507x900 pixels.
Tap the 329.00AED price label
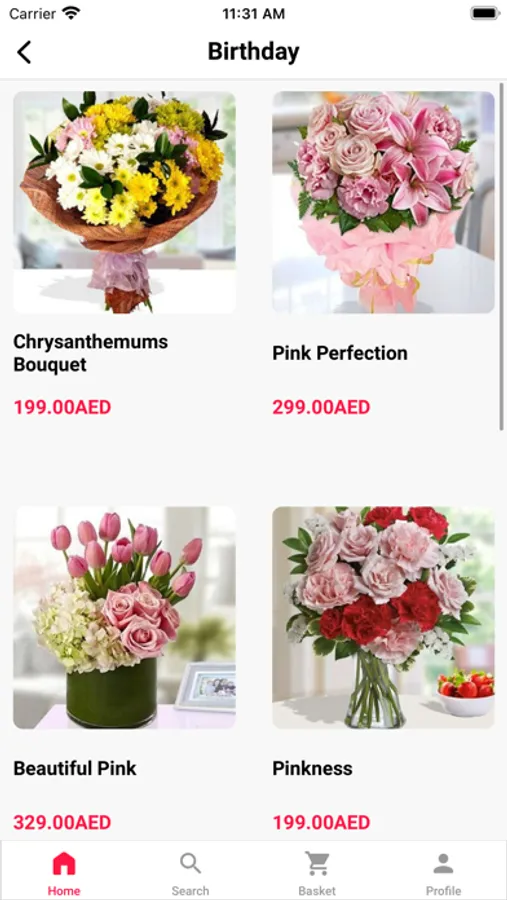point(62,823)
